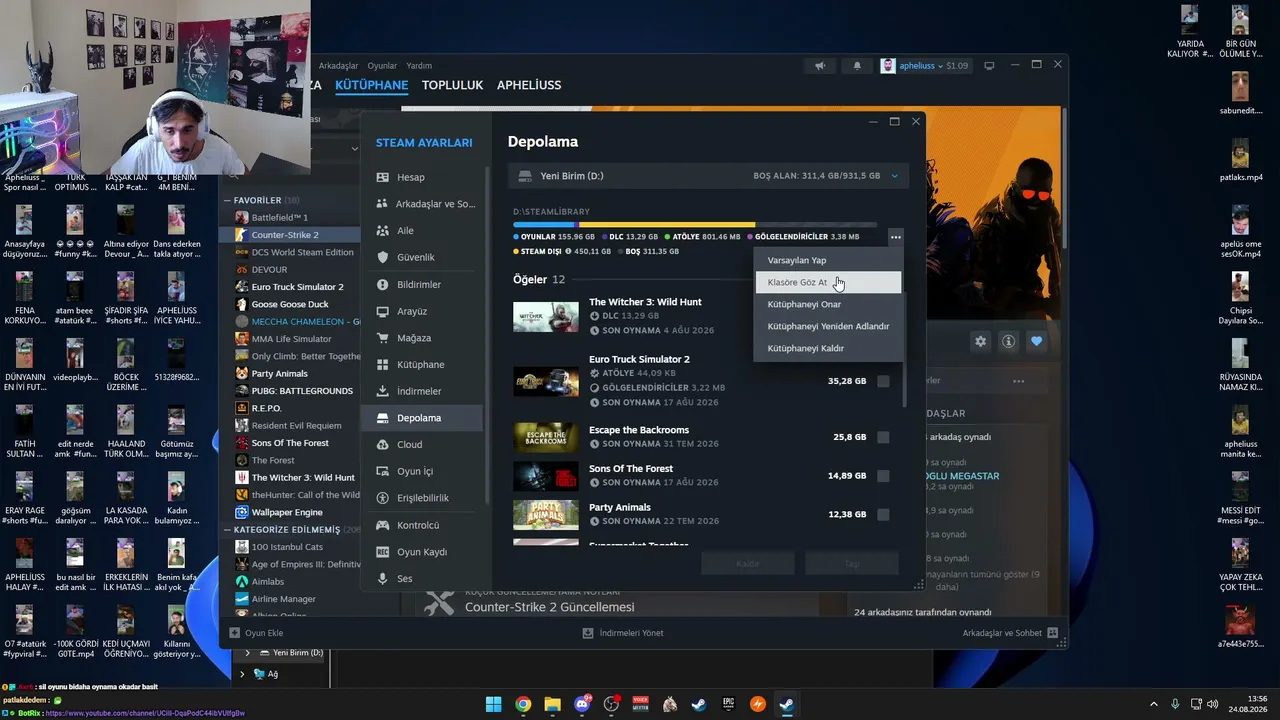Open the Güvenlik shield icon
This screenshot has width=1280, height=720.
click(x=382, y=257)
